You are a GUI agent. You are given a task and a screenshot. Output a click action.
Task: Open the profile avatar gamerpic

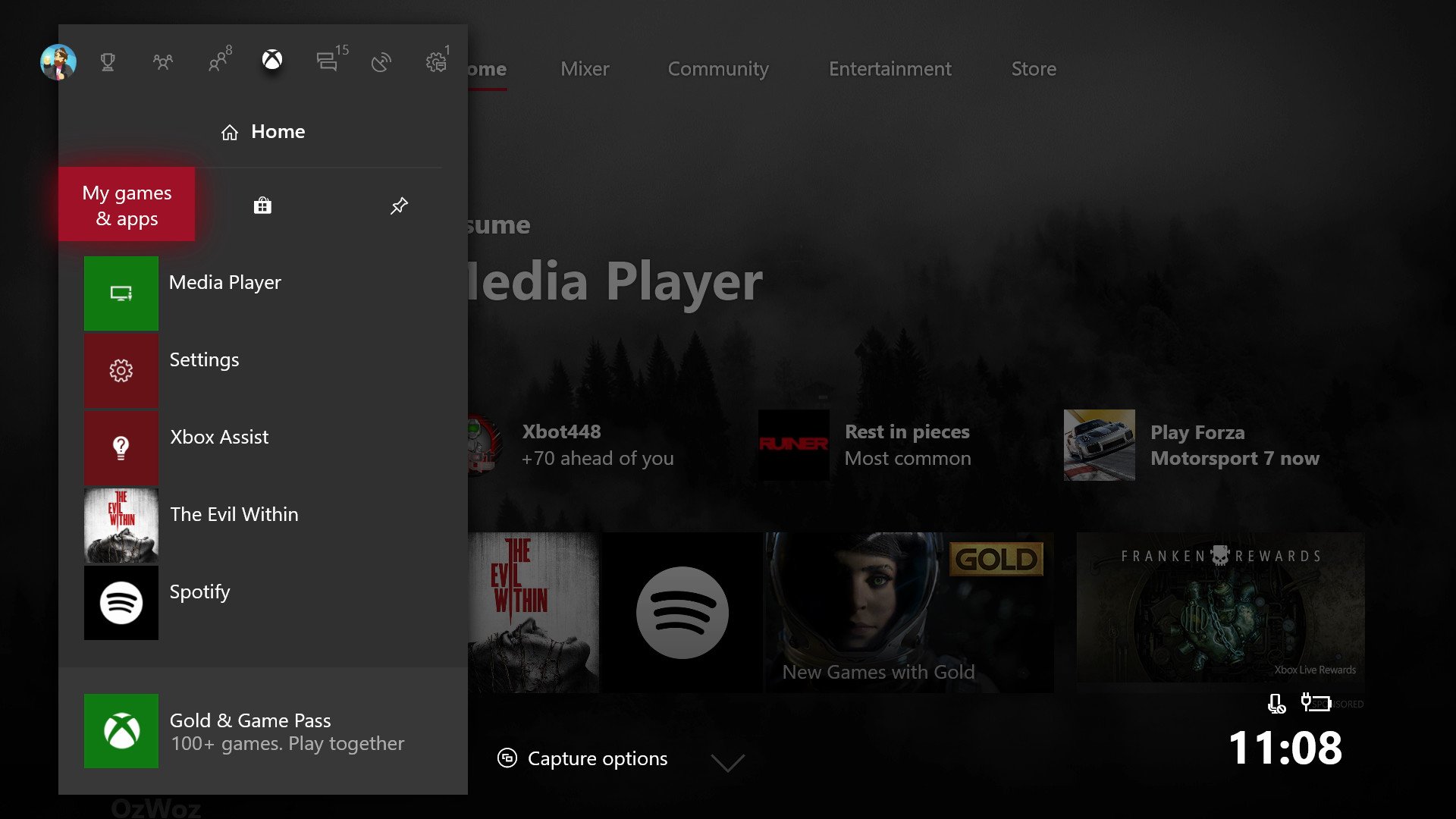[x=58, y=61]
